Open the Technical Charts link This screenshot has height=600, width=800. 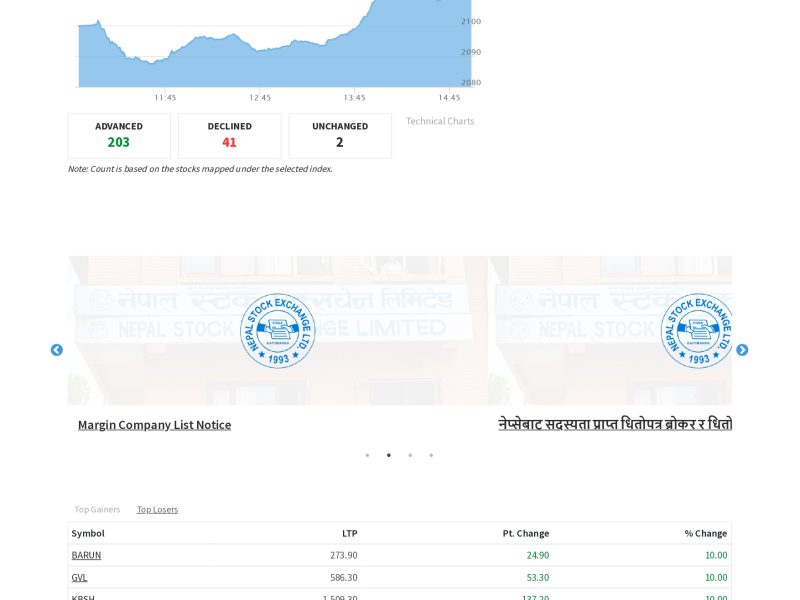tap(440, 121)
